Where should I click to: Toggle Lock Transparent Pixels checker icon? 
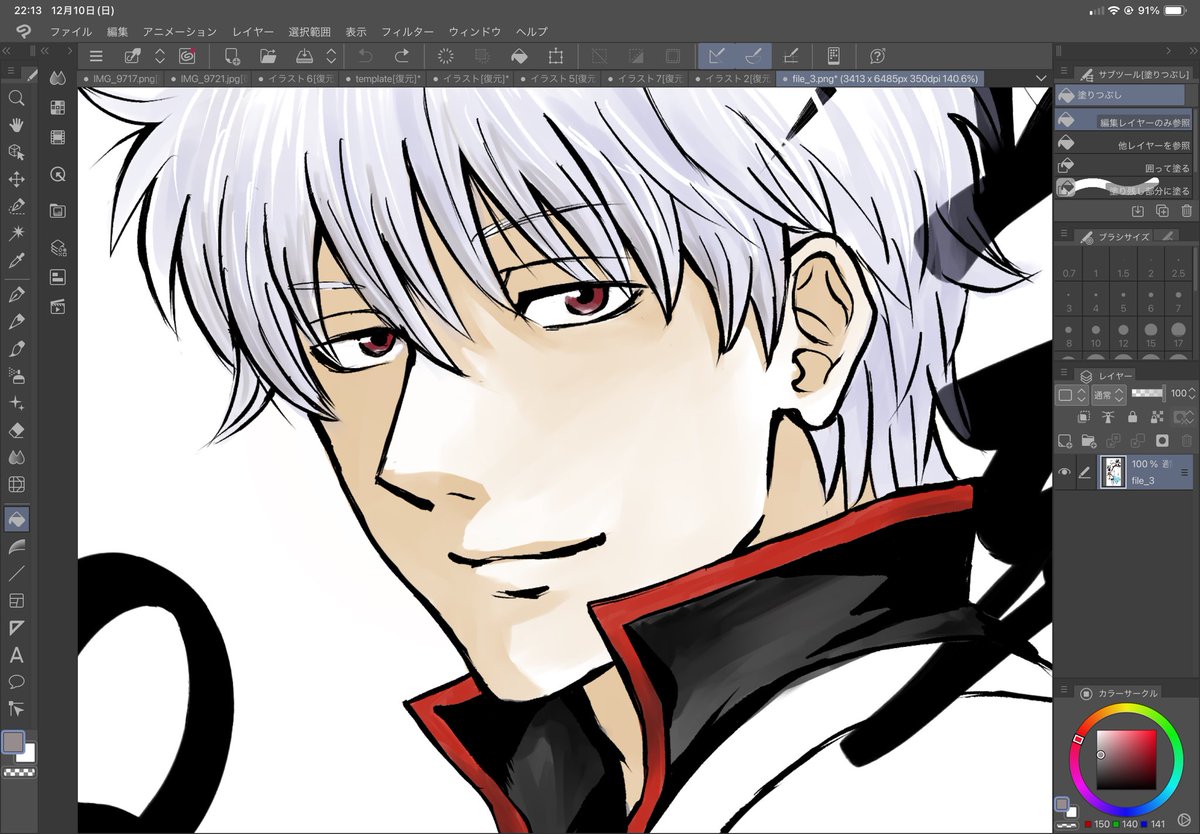(1157, 416)
